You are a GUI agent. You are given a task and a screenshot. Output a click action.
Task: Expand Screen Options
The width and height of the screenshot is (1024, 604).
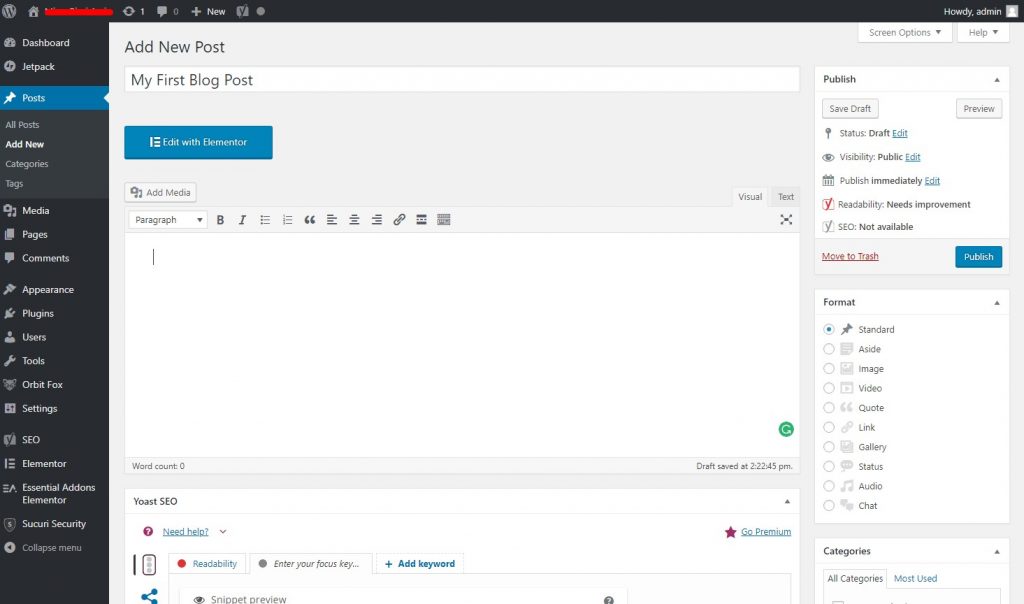coord(904,33)
